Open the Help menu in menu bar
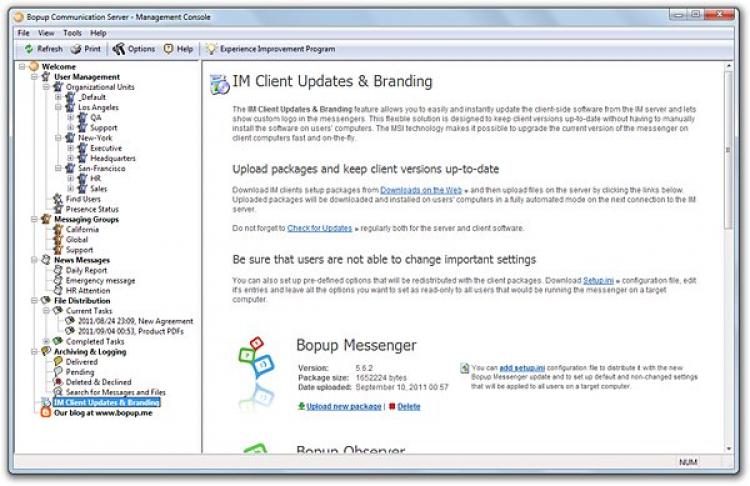 pos(98,33)
